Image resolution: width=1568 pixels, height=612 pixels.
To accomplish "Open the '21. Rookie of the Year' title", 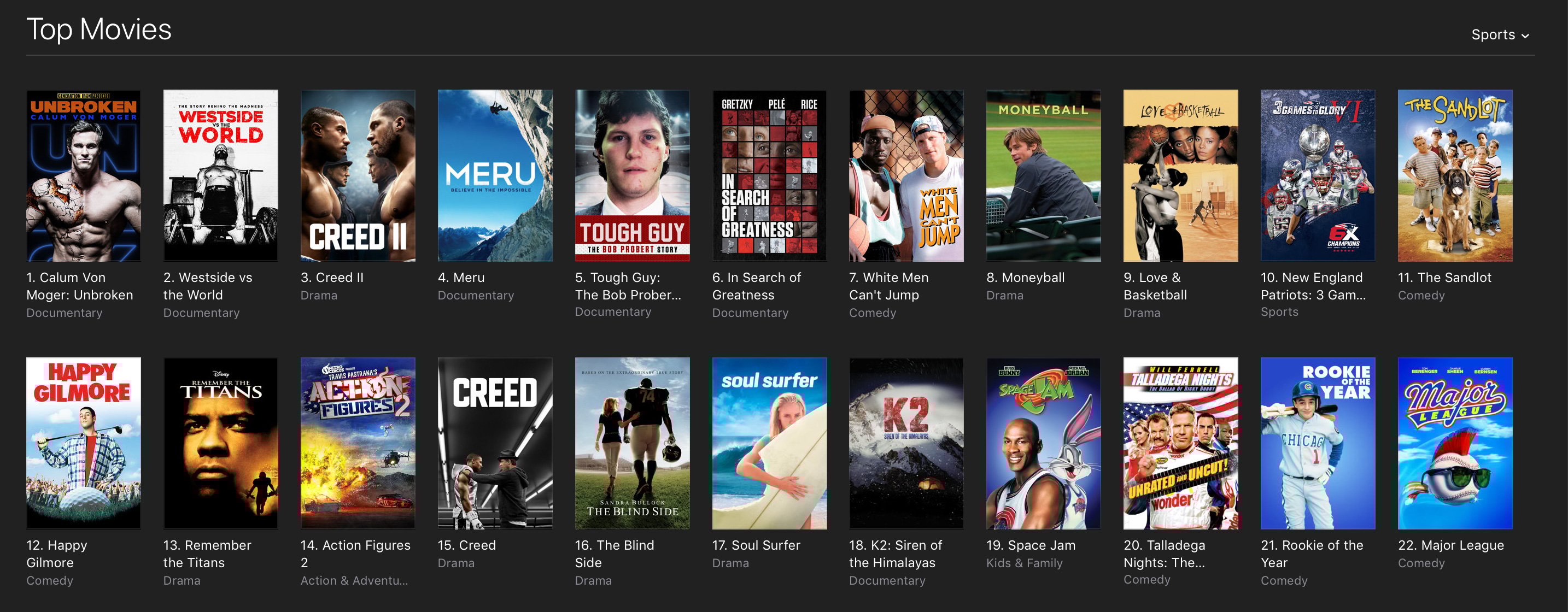I will (1312, 554).
